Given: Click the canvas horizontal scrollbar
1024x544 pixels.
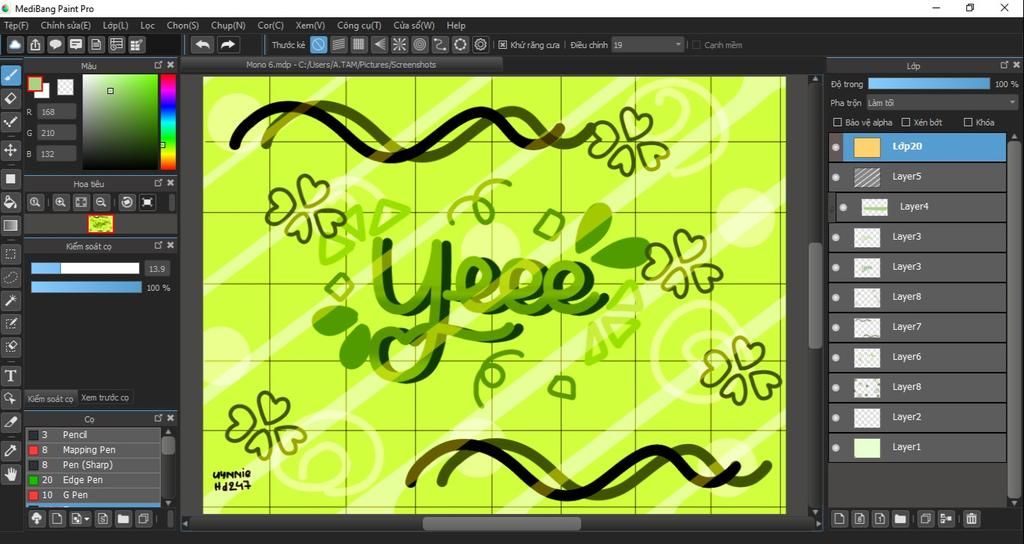Looking at the screenshot, I should (502, 524).
